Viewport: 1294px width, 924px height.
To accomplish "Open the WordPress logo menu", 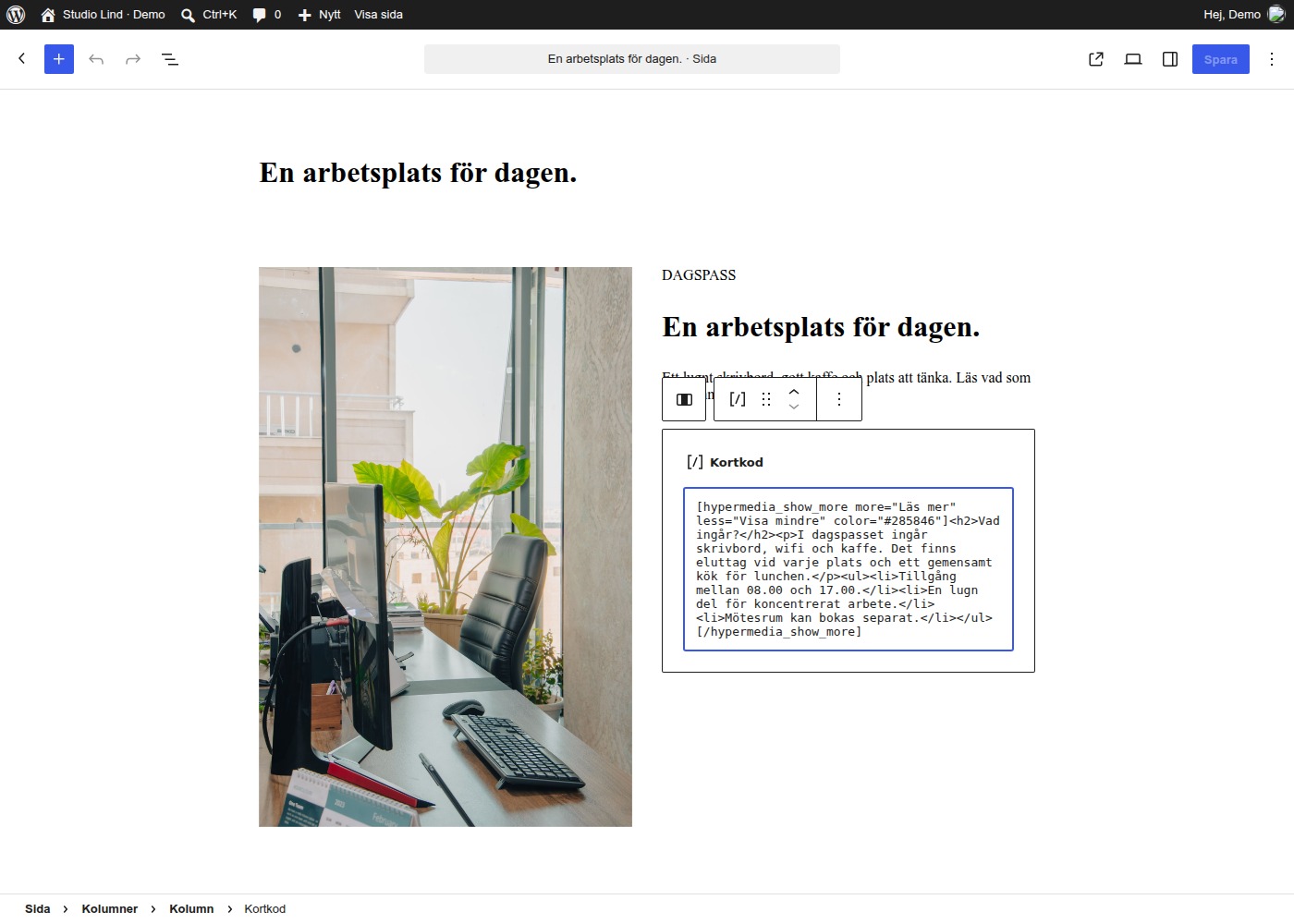I will (16, 15).
